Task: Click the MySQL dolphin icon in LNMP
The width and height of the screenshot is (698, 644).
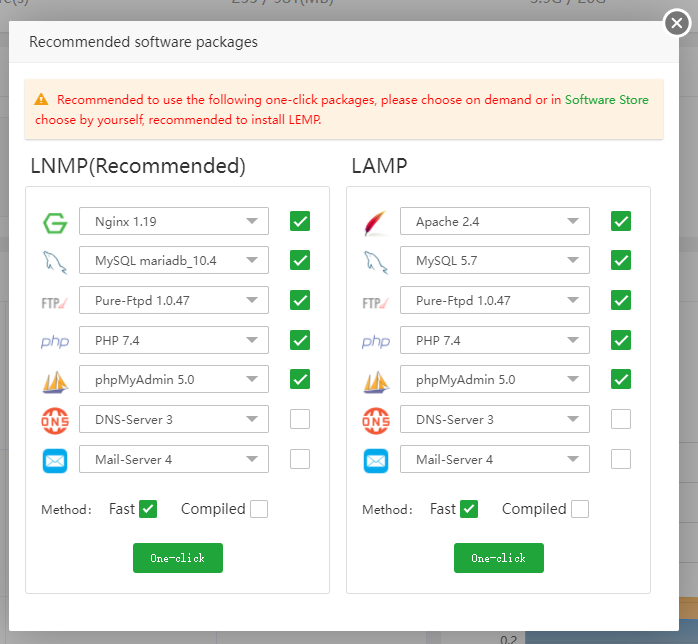Action: [x=55, y=262]
